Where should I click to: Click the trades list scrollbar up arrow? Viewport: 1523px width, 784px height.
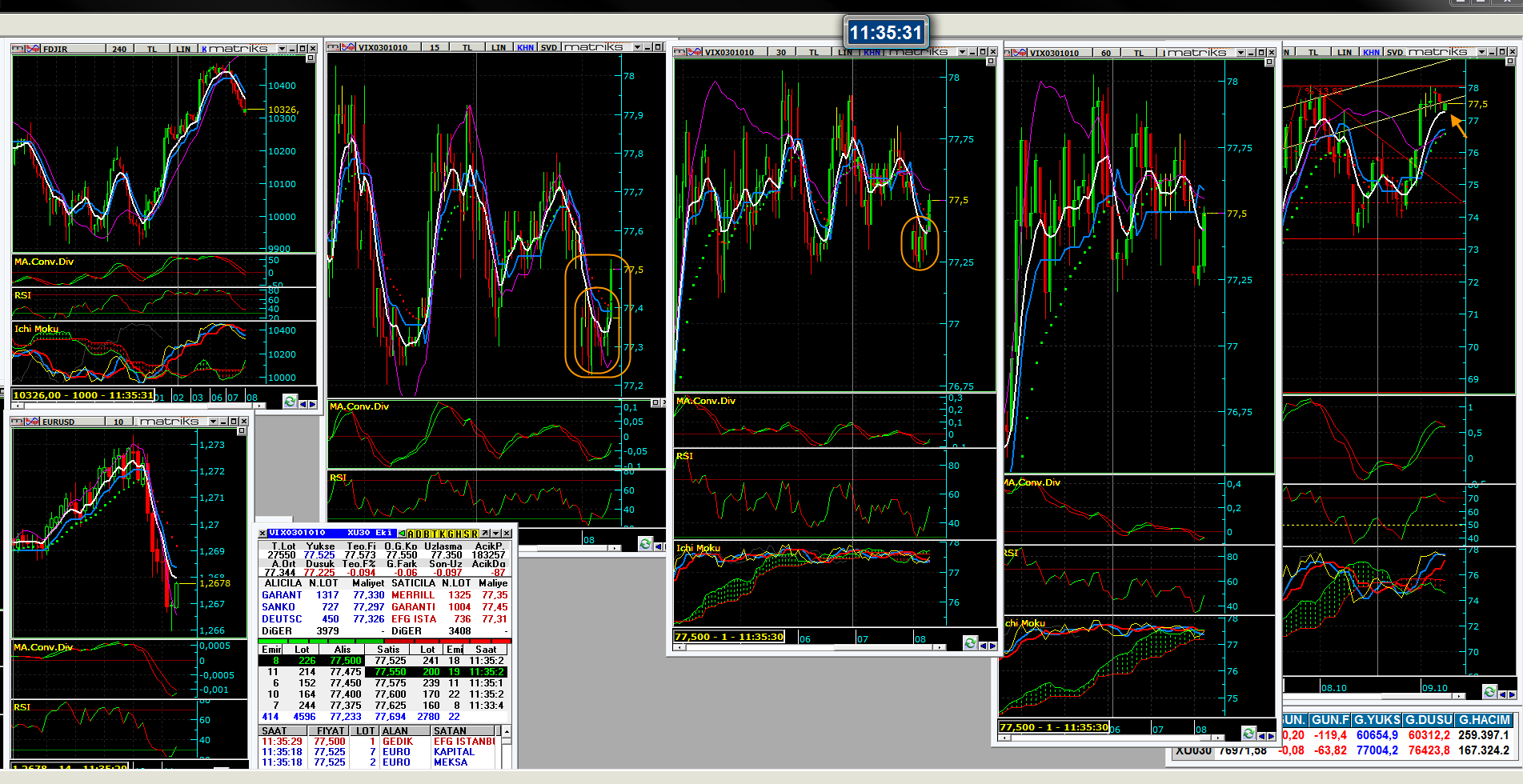pos(506,731)
